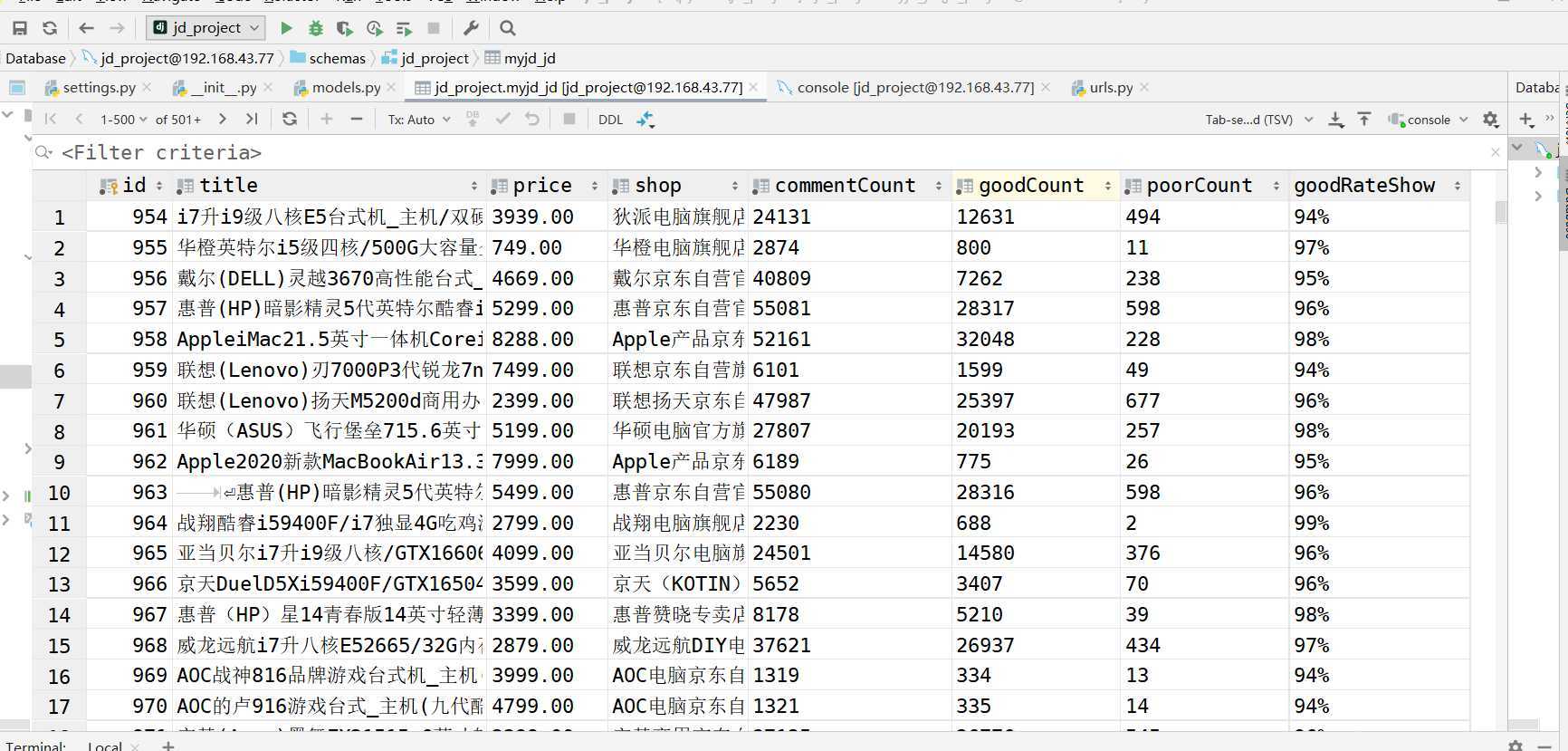Select the cell with price 8288.00
Viewport: 1568px width, 751px height.
pos(546,340)
